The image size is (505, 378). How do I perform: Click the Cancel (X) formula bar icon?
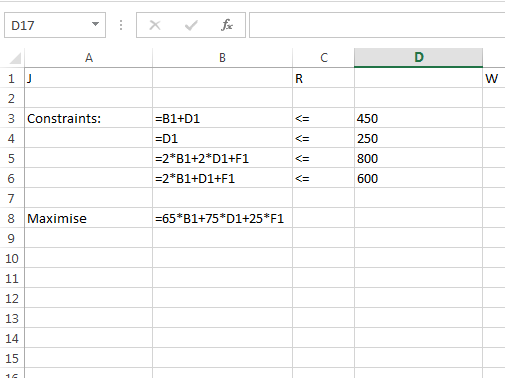click(155, 25)
